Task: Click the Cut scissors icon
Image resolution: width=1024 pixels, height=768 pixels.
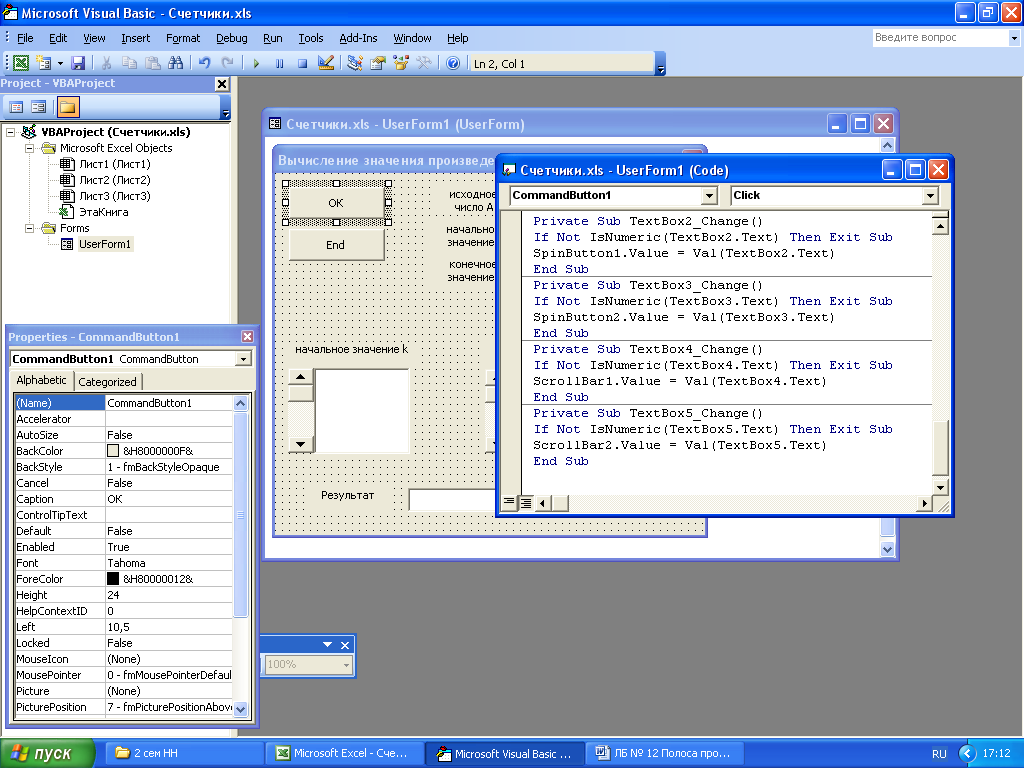Action: click(106, 63)
